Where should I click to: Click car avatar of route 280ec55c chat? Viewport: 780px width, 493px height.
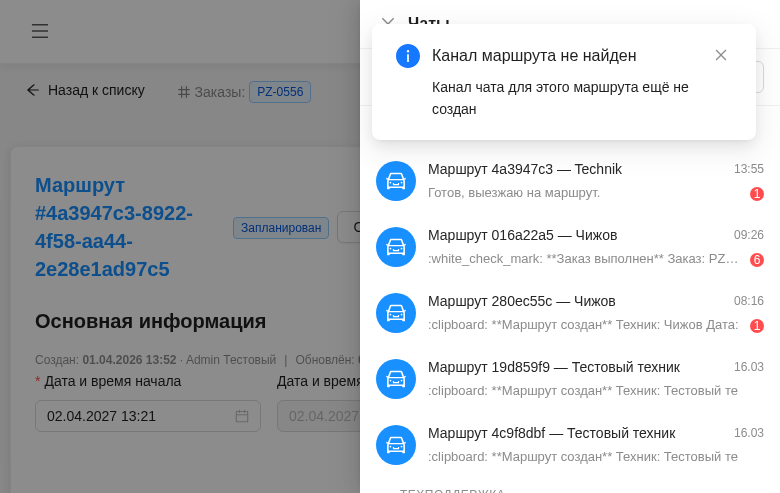pyautogui.click(x=396, y=313)
